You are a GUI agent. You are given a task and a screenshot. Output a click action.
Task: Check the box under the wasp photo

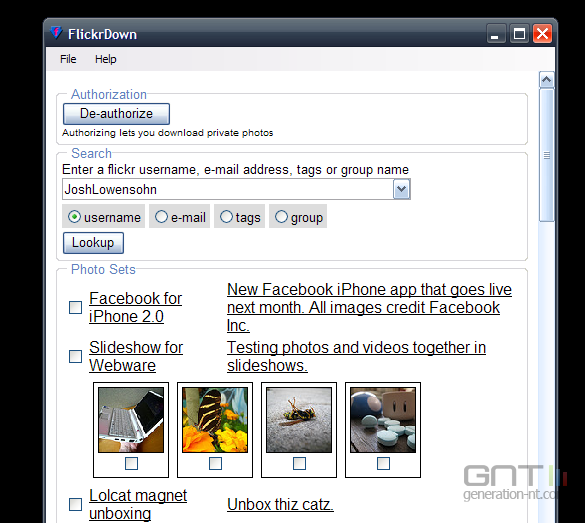click(x=299, y=464)
